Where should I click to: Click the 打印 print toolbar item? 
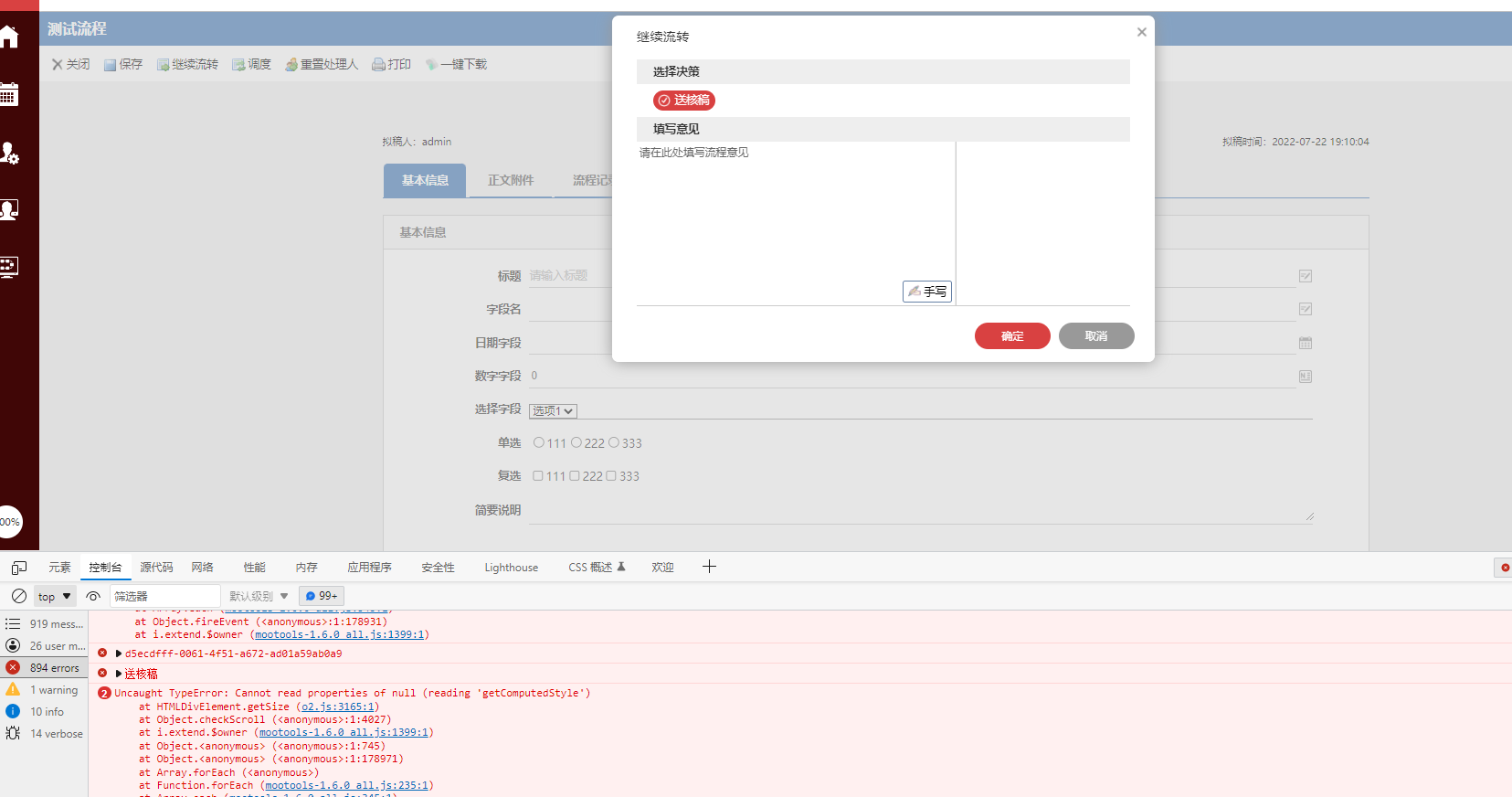coord(391,64)
